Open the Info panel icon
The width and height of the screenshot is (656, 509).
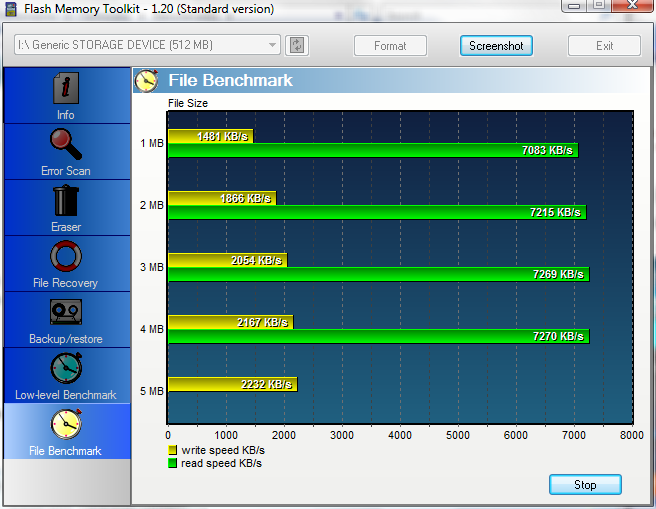(x=66, y=90)
